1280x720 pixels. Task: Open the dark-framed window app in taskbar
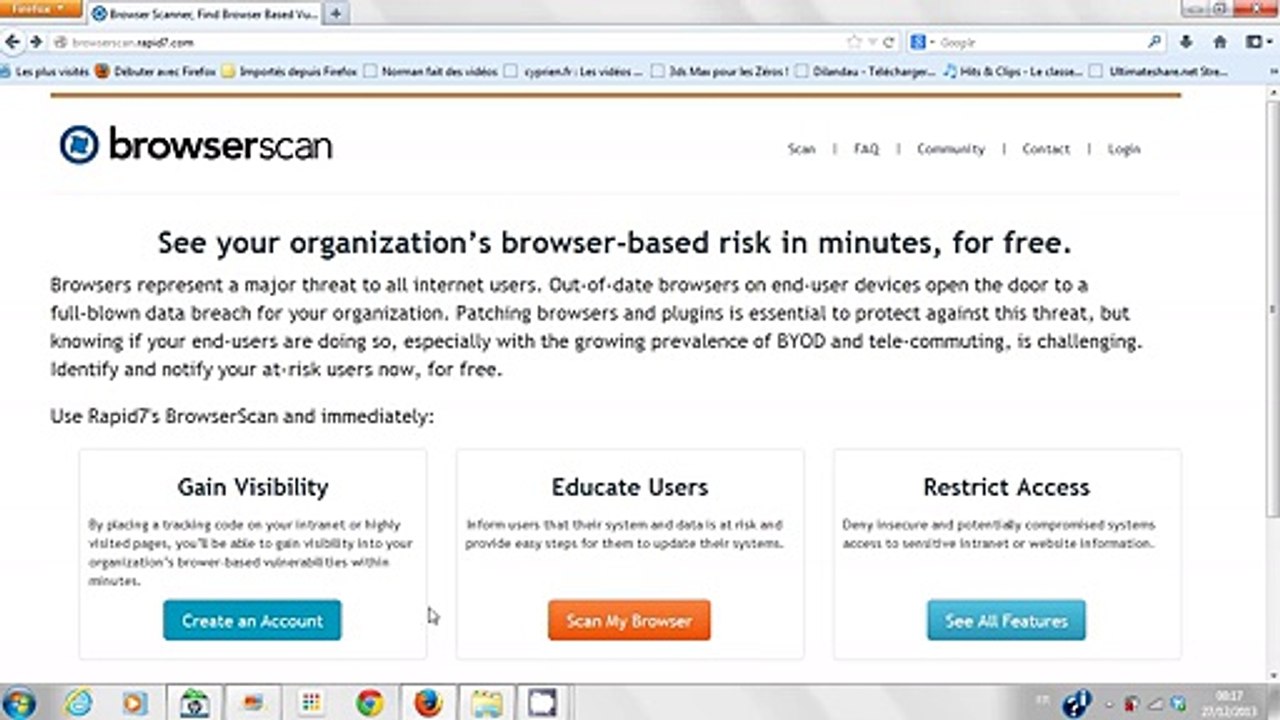tap(543, 703)
